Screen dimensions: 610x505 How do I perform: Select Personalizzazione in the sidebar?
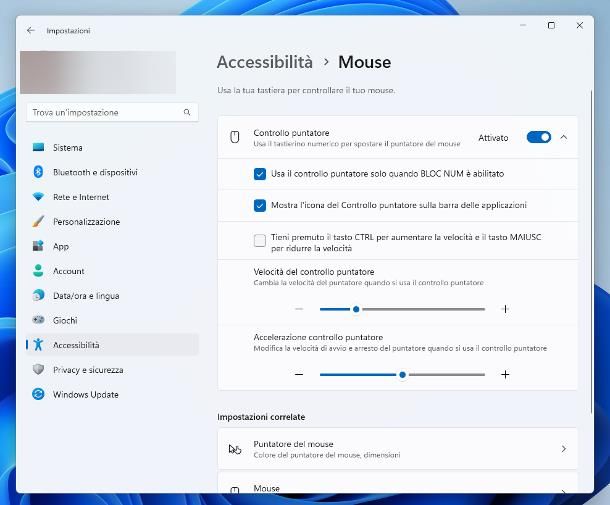[x=112, y=221]
